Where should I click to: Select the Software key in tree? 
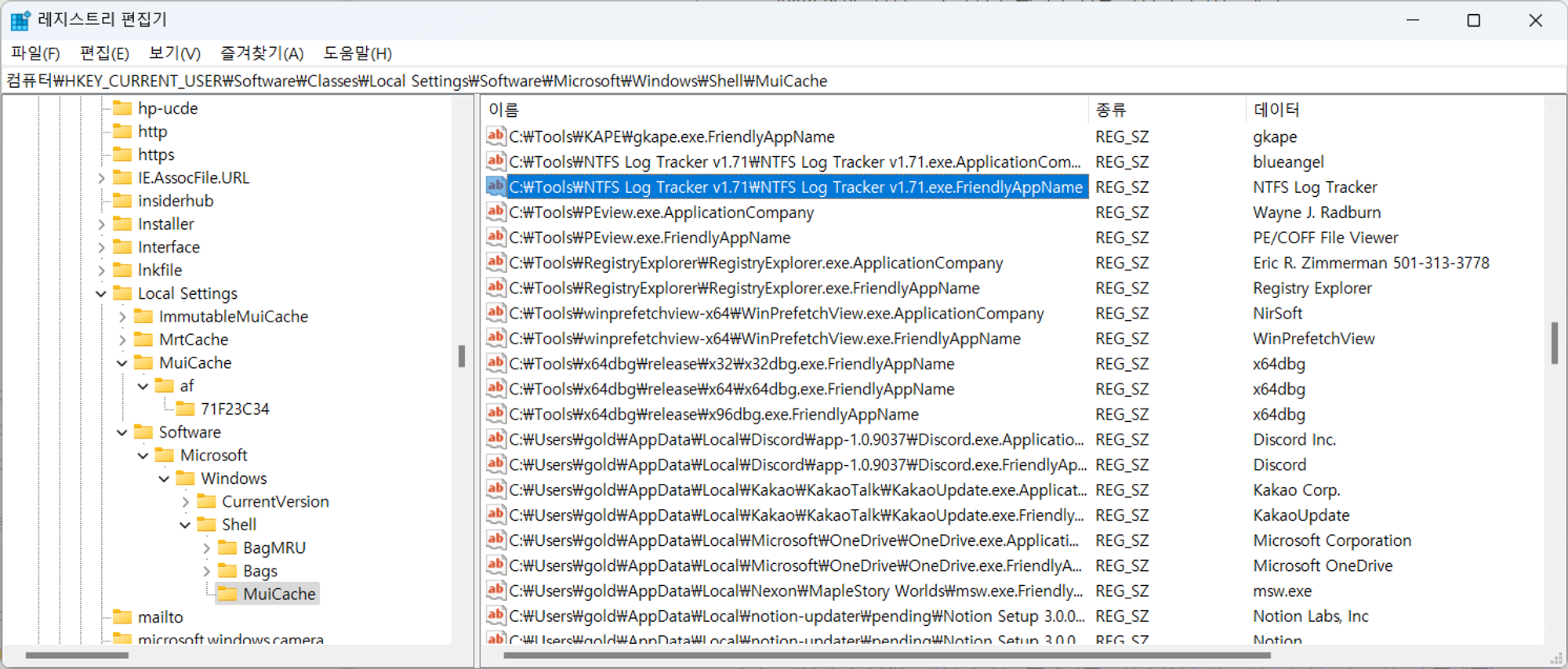[190, 432]
